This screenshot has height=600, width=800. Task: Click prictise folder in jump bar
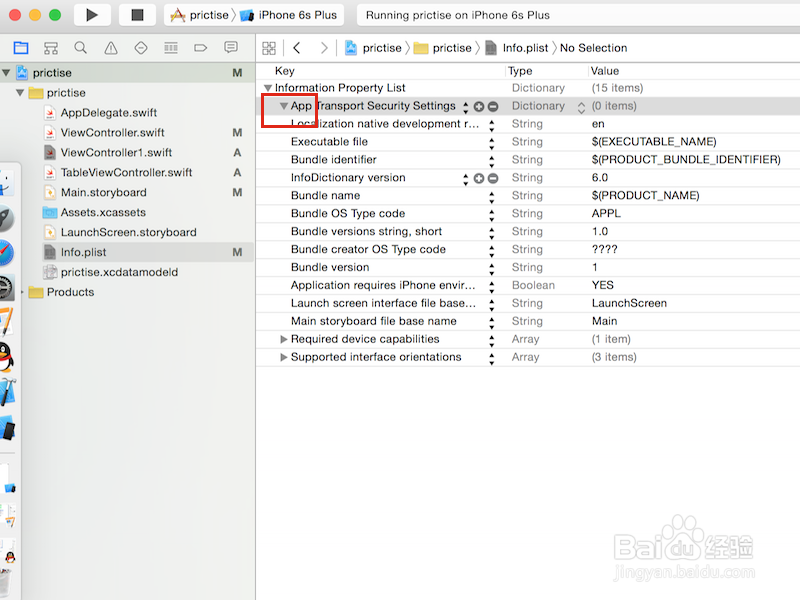443,48
